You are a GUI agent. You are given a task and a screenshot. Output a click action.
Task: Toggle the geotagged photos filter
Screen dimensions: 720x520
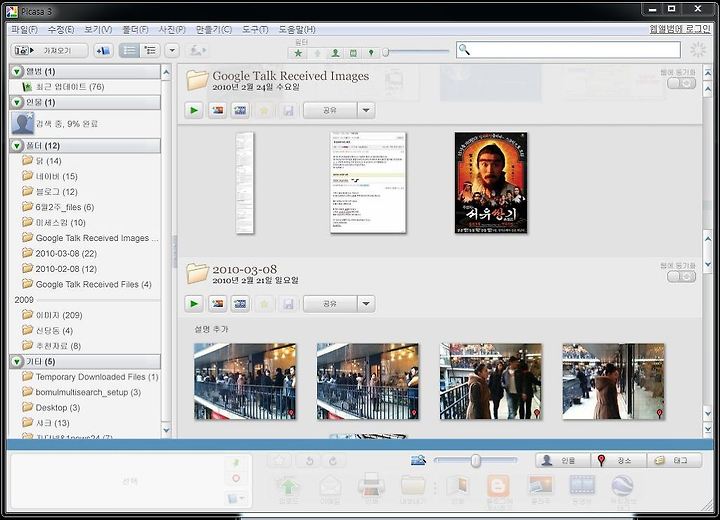point(371,53)
